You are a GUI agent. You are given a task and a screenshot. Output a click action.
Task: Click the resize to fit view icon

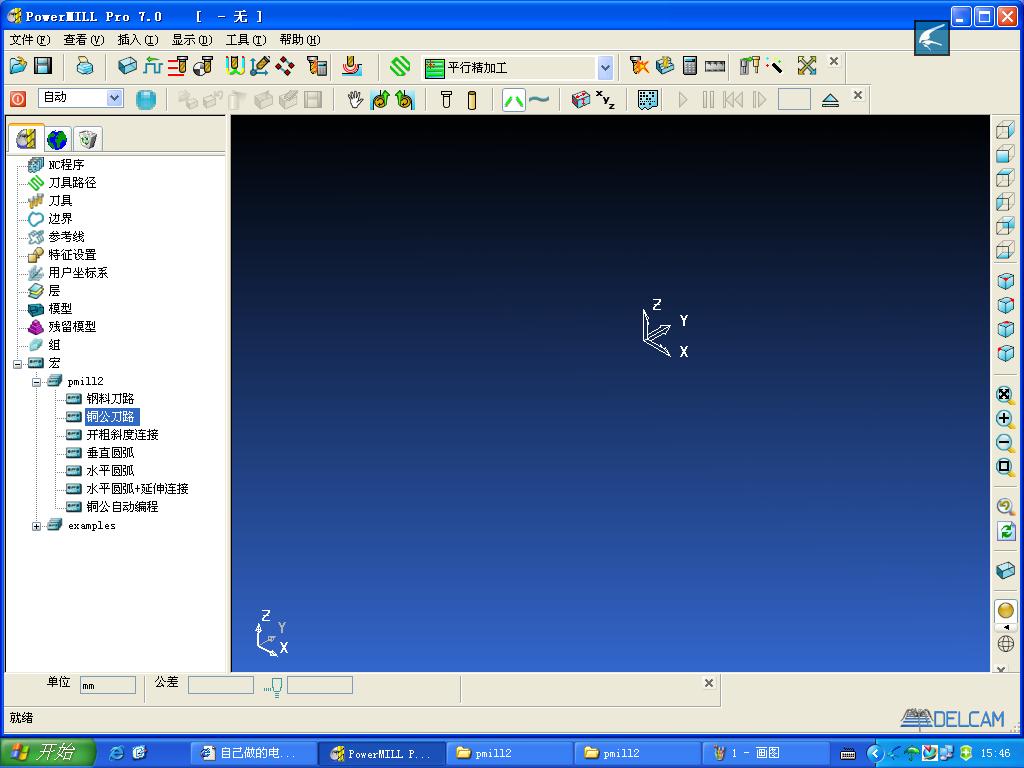(1005, 394)
